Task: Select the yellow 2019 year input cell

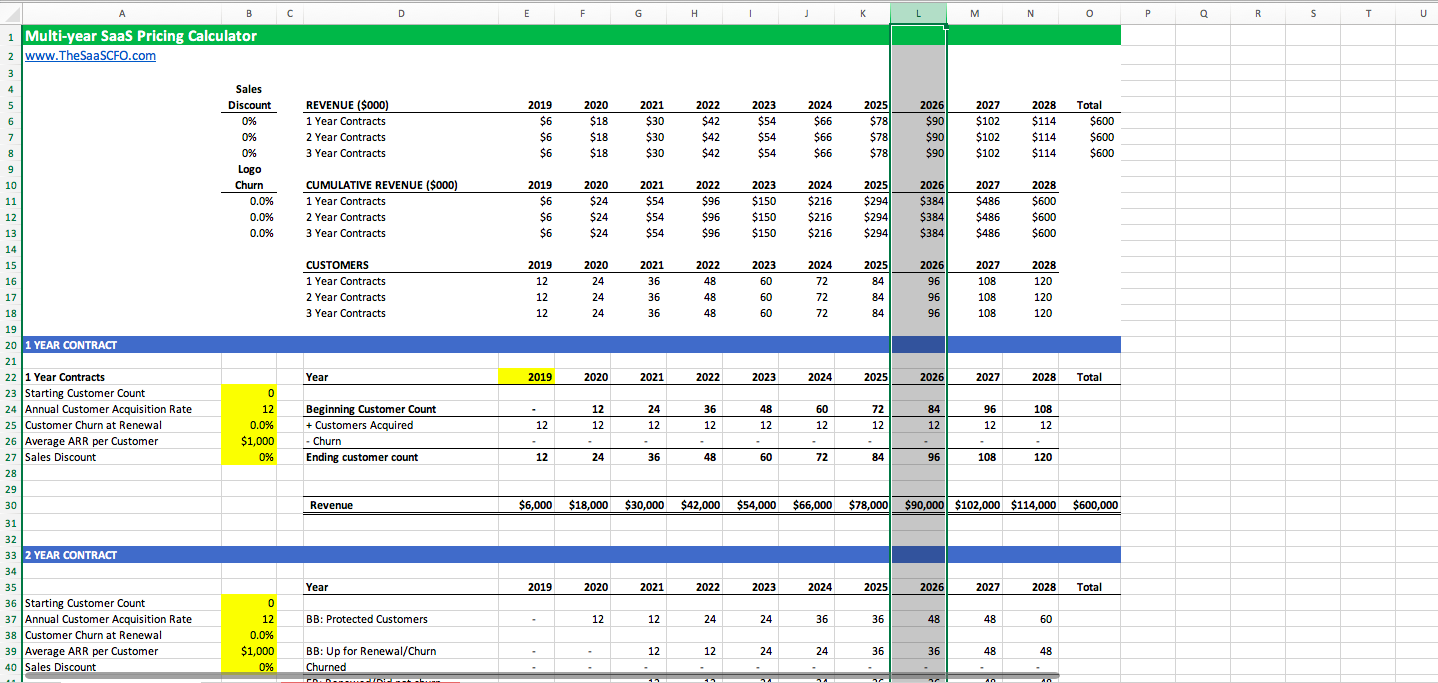Action: [527, 377]
